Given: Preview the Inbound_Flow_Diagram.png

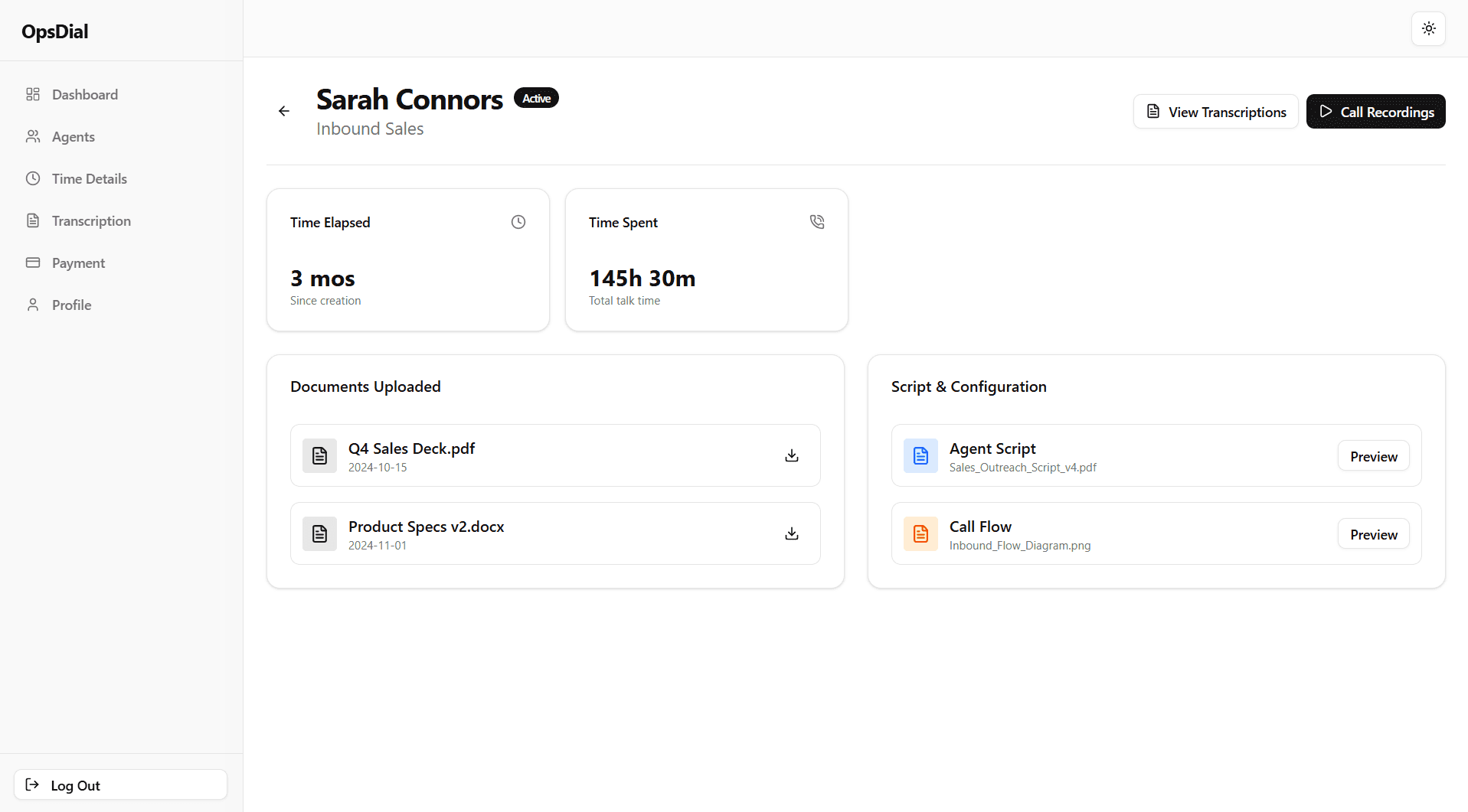Looking at the screenshot, I should point(1372,533).
